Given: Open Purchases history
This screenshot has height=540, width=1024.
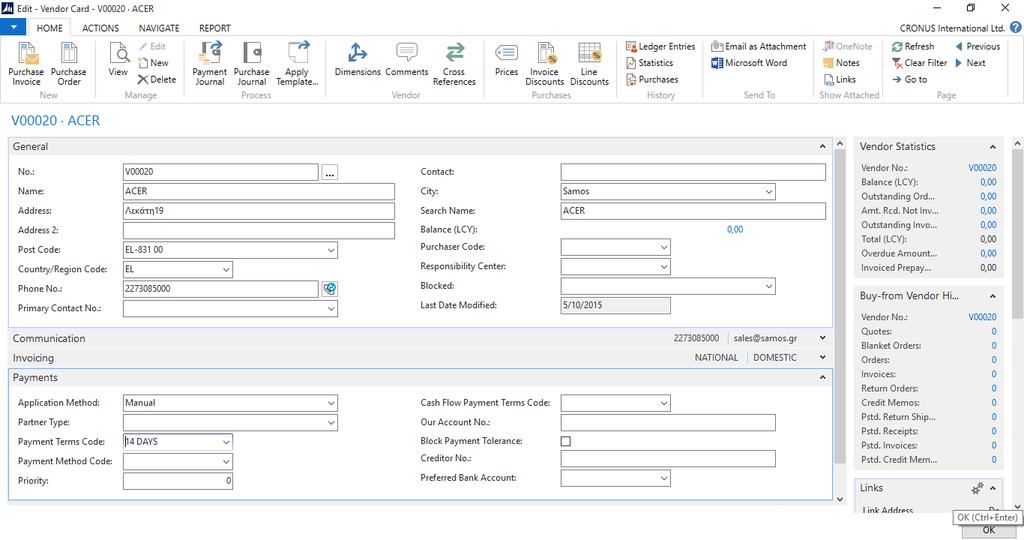Looking at the screenshot, I should pyautogui.click(x=652, y=79).
